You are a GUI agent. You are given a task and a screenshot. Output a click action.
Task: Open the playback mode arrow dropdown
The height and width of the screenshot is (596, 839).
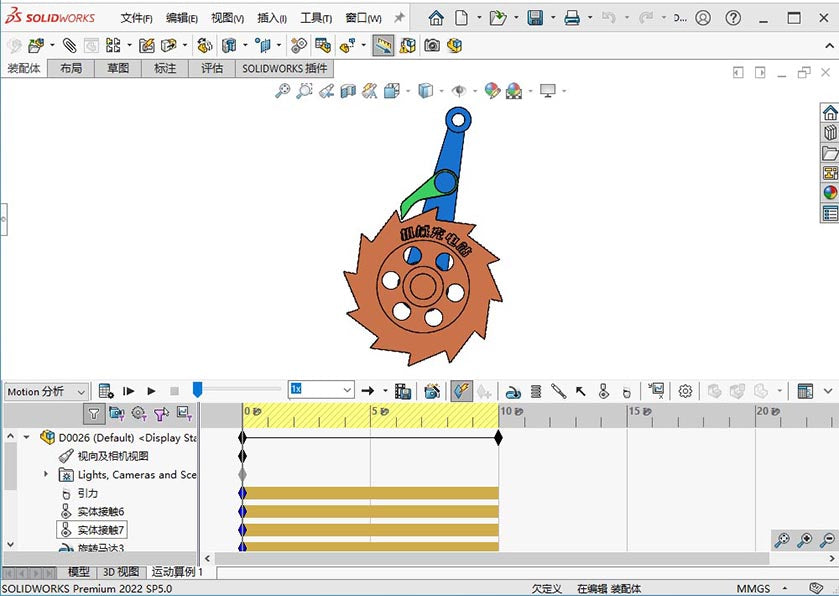point(385,391)
